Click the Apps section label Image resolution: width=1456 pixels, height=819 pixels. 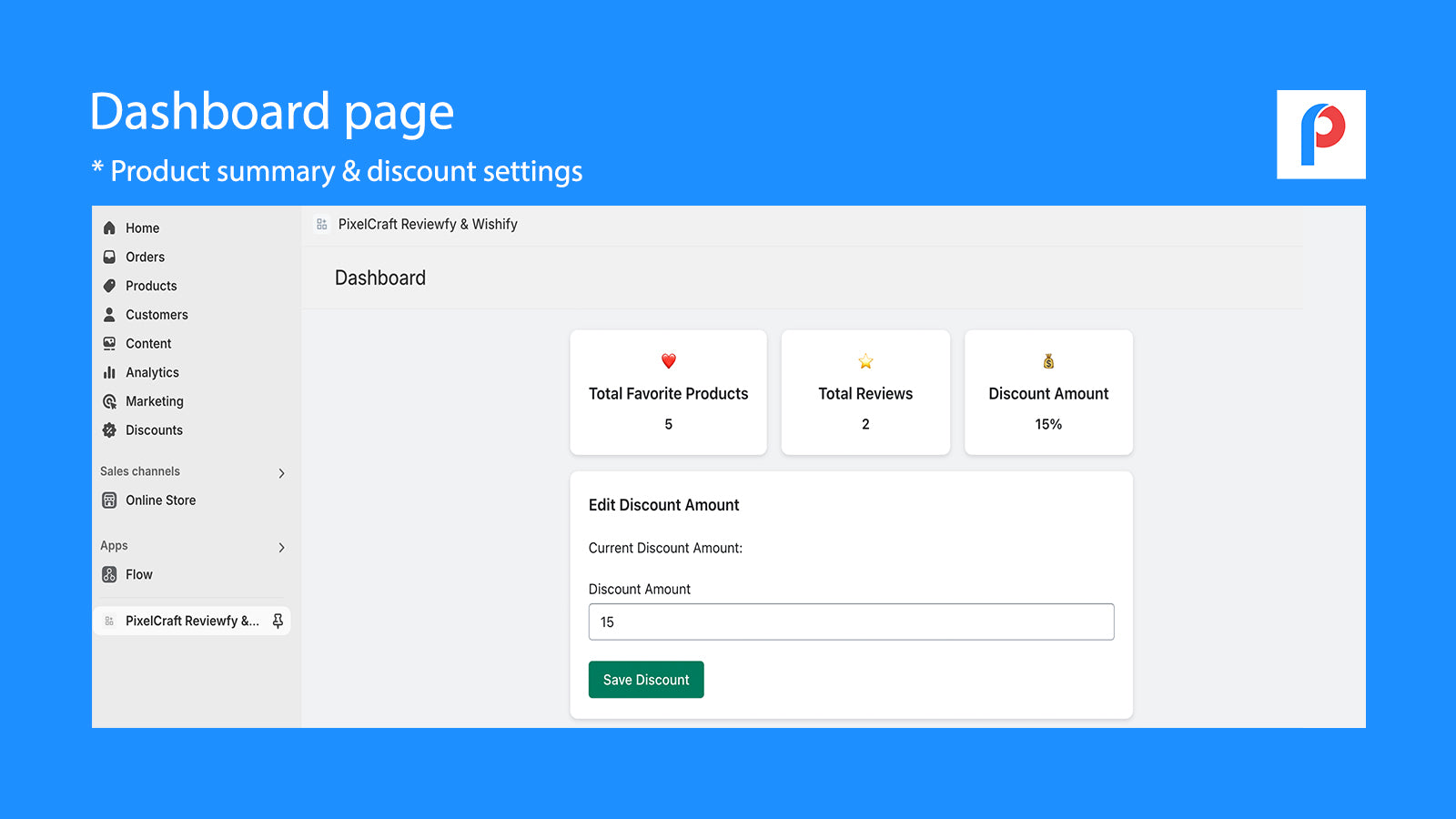114,546
